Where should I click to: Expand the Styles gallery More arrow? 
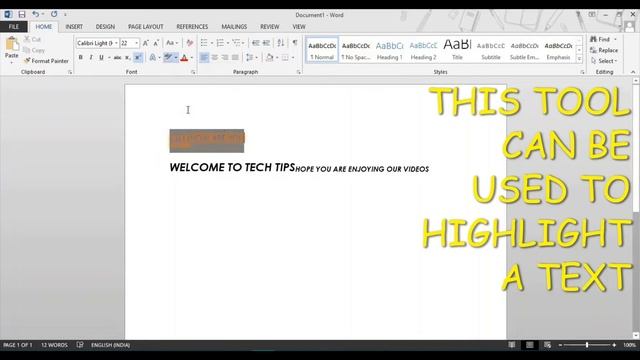[579, 59]
